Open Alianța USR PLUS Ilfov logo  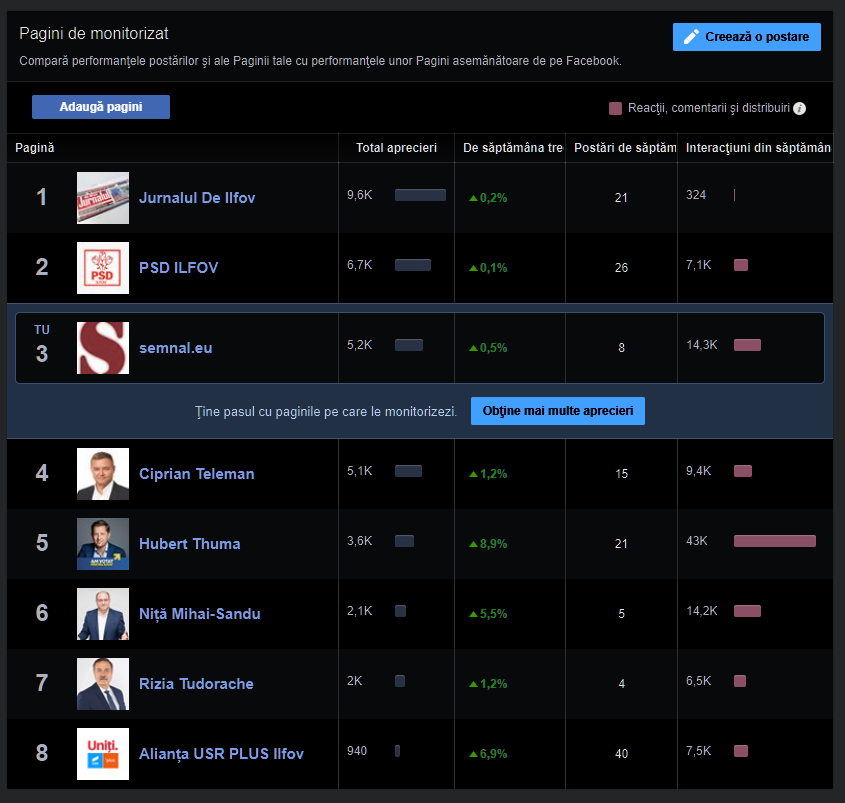[x=103, y=754]
